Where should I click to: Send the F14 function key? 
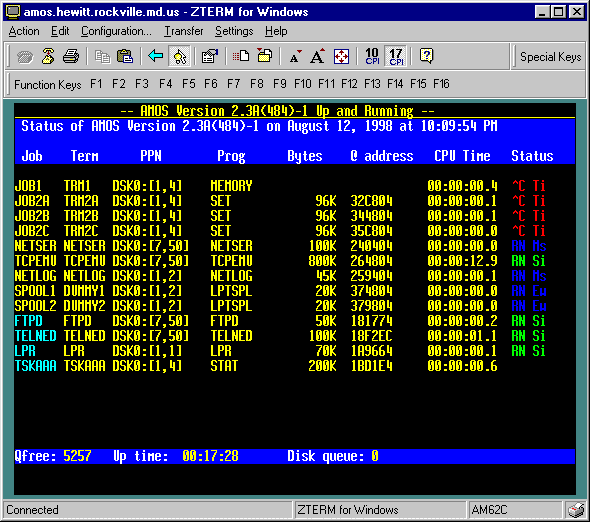click(x=395, y=84)
